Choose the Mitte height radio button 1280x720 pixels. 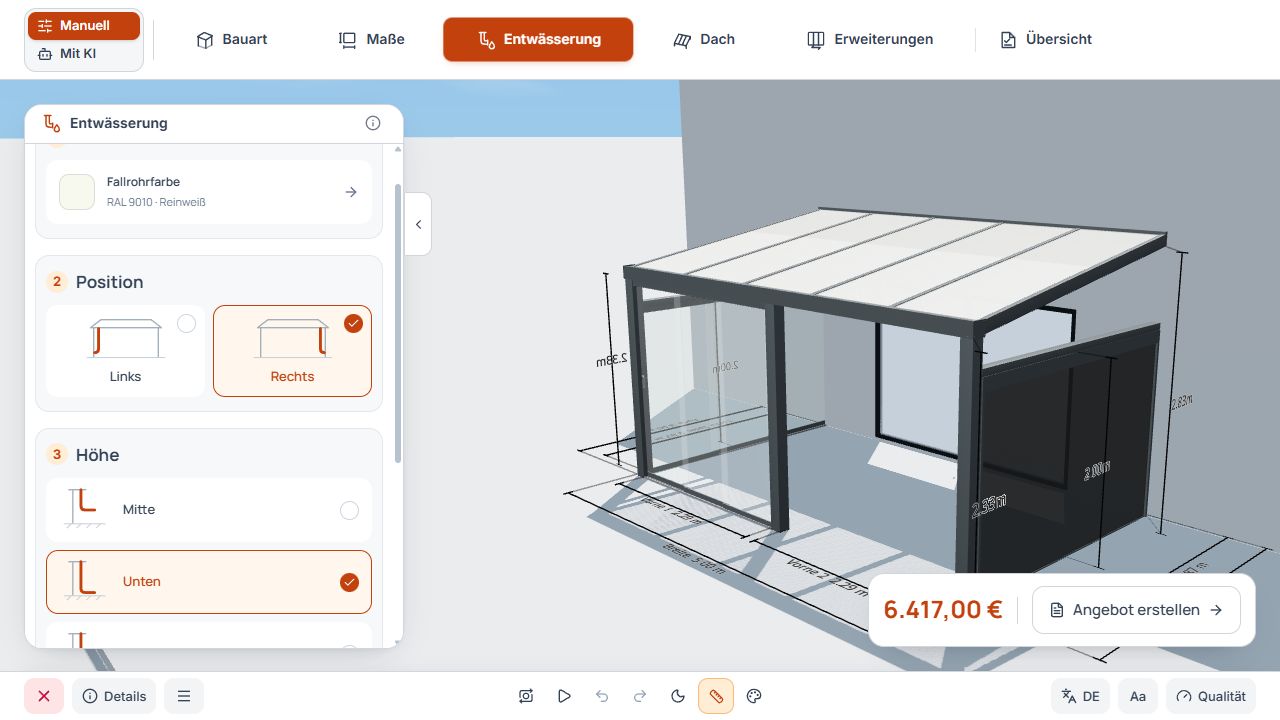point(349,510)
